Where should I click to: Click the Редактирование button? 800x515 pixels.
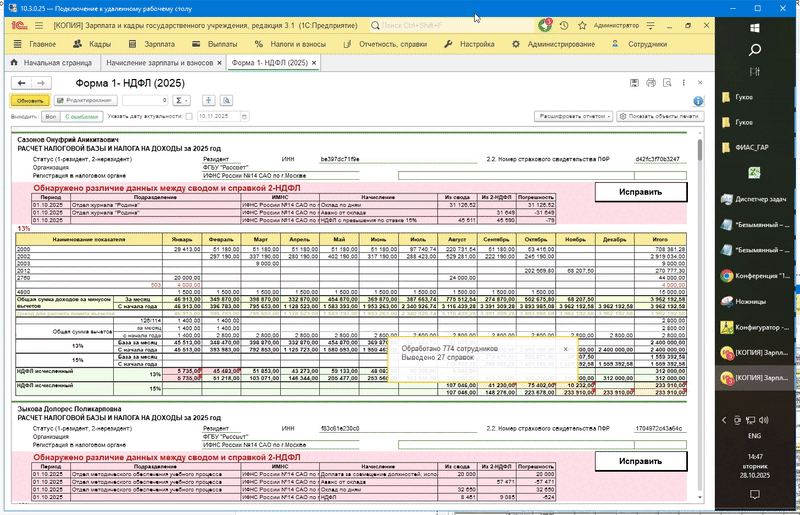point(86,101)
